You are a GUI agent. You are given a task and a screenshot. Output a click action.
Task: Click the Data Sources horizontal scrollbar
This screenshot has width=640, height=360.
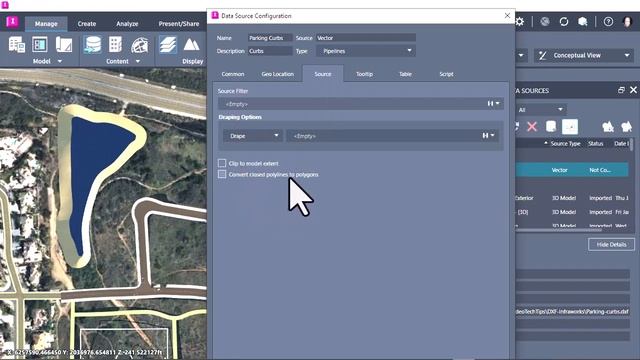pyautogui.click(x=559, y=230)
